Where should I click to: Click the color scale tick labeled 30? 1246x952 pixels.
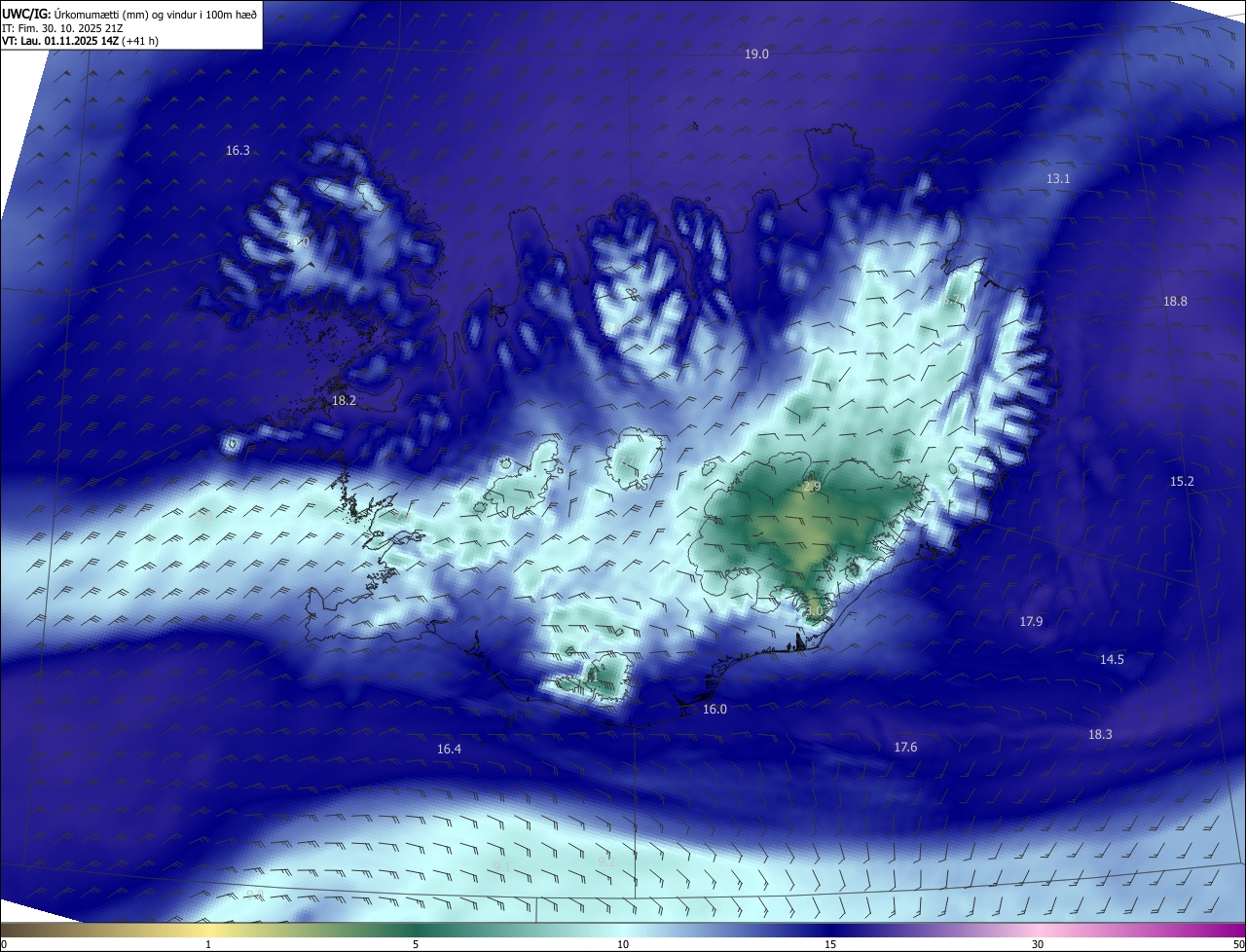(x=1038, y=944)
